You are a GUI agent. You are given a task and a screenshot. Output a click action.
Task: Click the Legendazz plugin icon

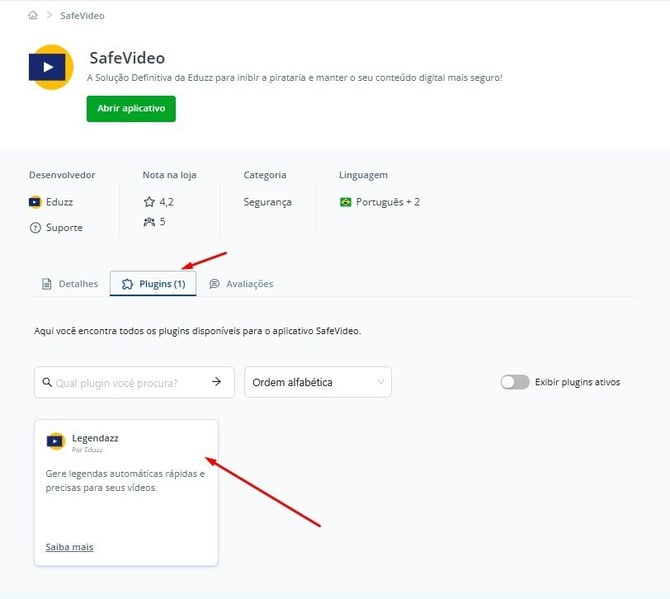(55, 441)
